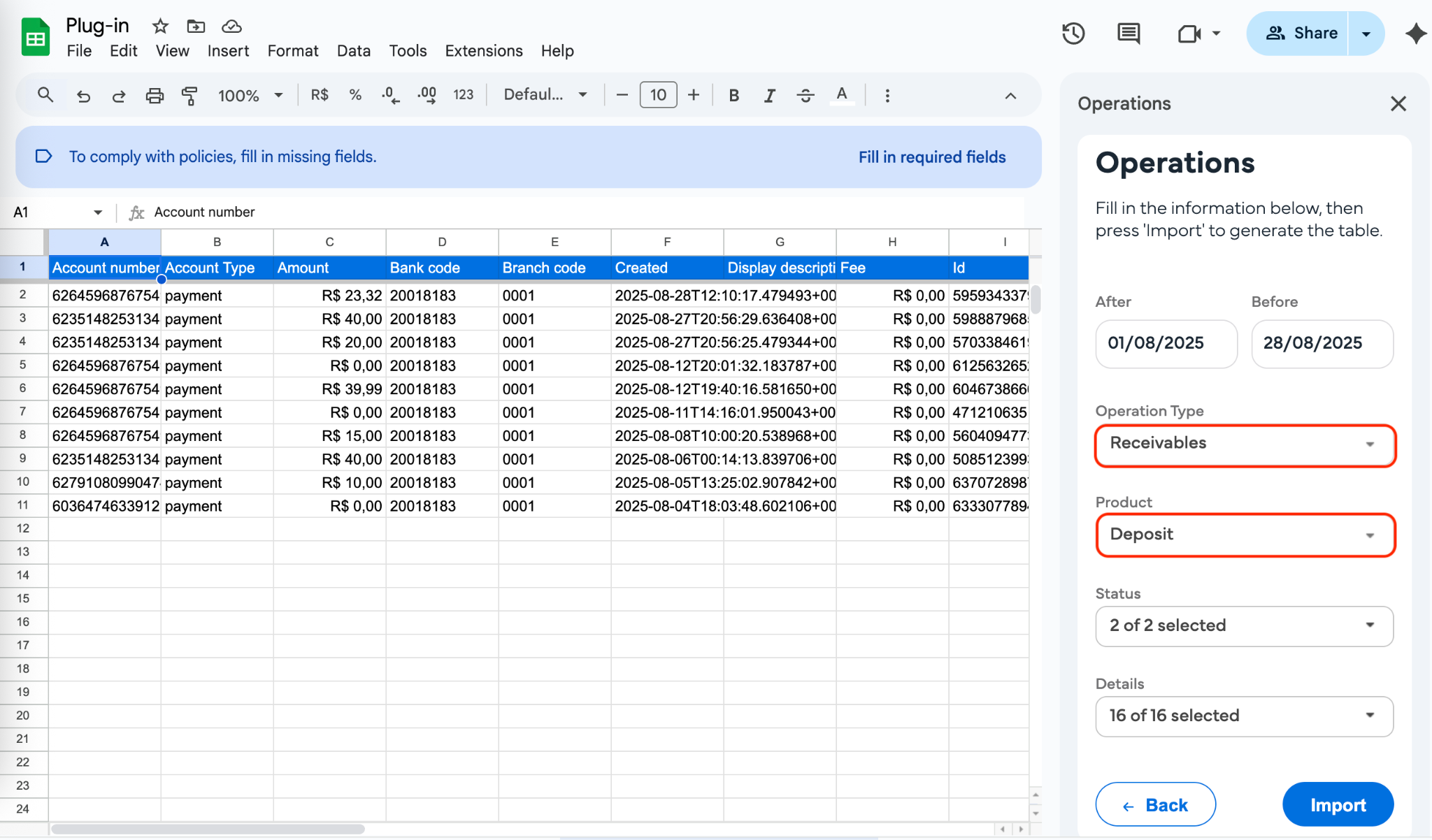The image size is (1432, 840).
Task: Click Fill in required fields link
Action: click(931, 157)
